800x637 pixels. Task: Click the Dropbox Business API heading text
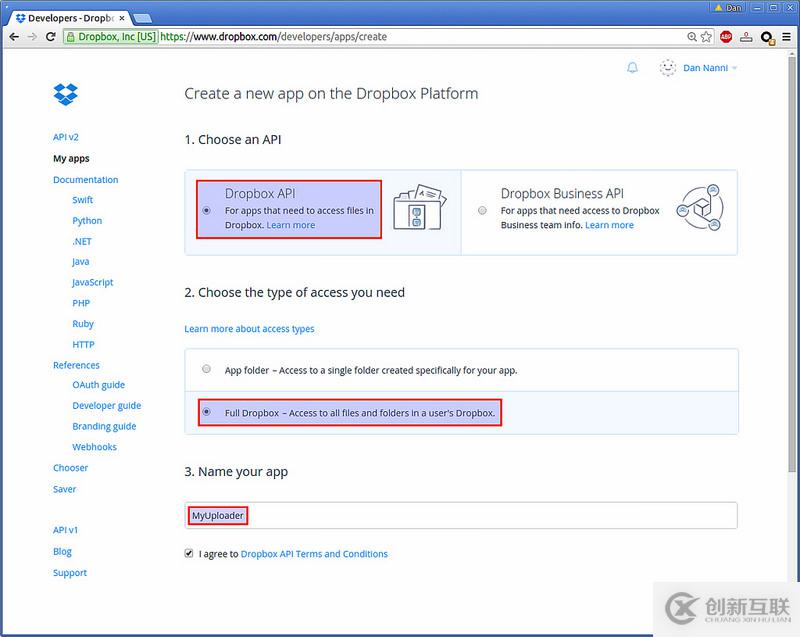pos(562,194)
